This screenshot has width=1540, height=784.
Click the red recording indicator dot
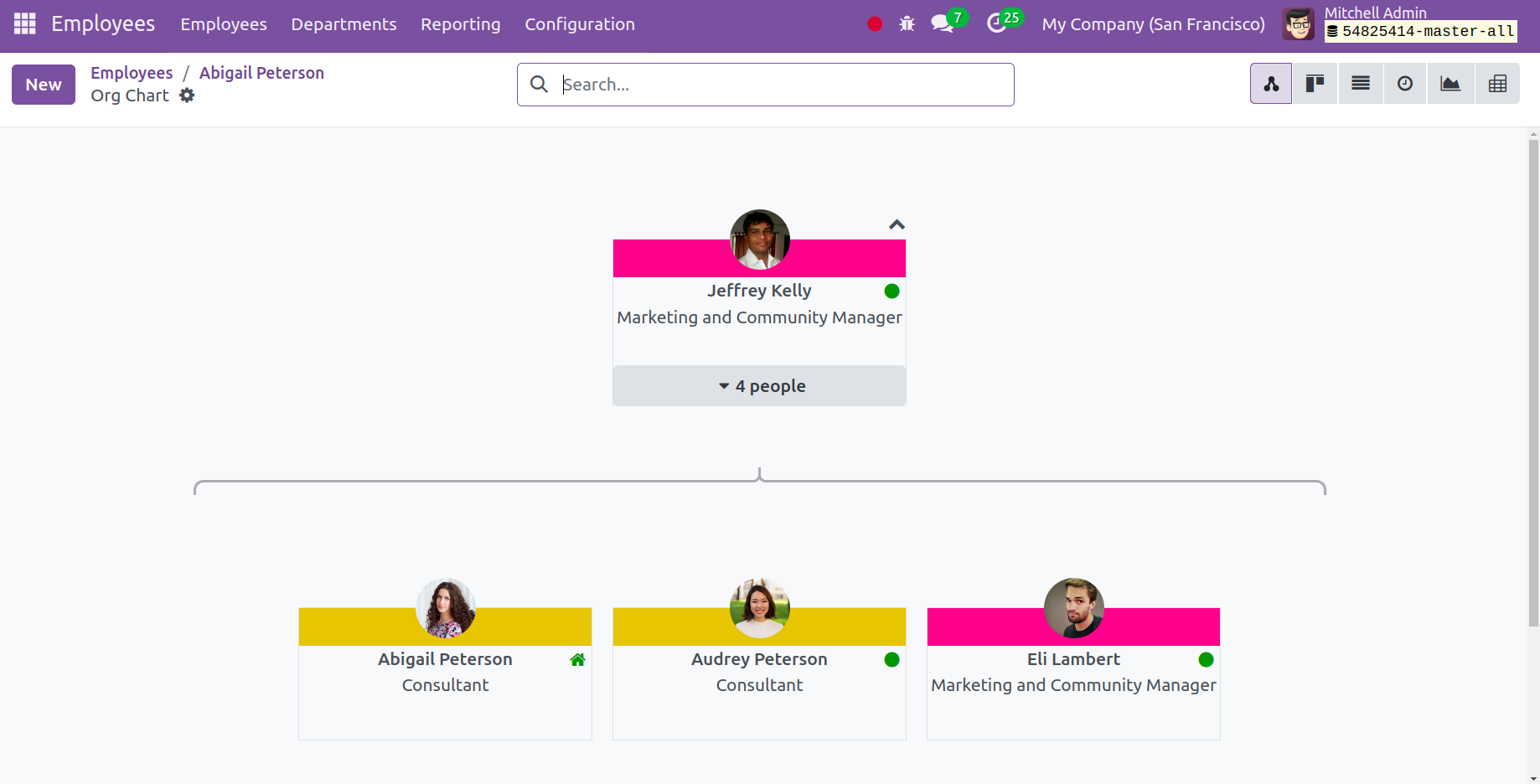[x=875, y=24]
